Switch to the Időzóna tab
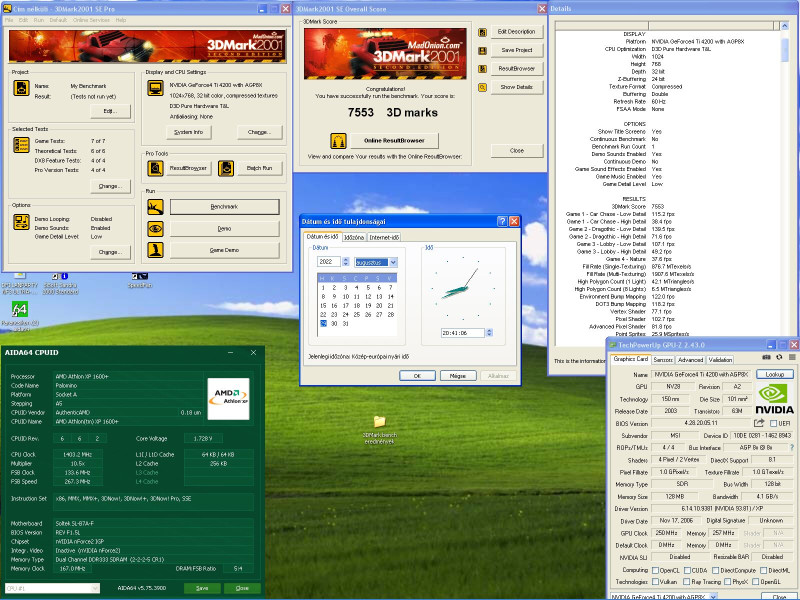This screenshot has width=800, height=600. 354,238
